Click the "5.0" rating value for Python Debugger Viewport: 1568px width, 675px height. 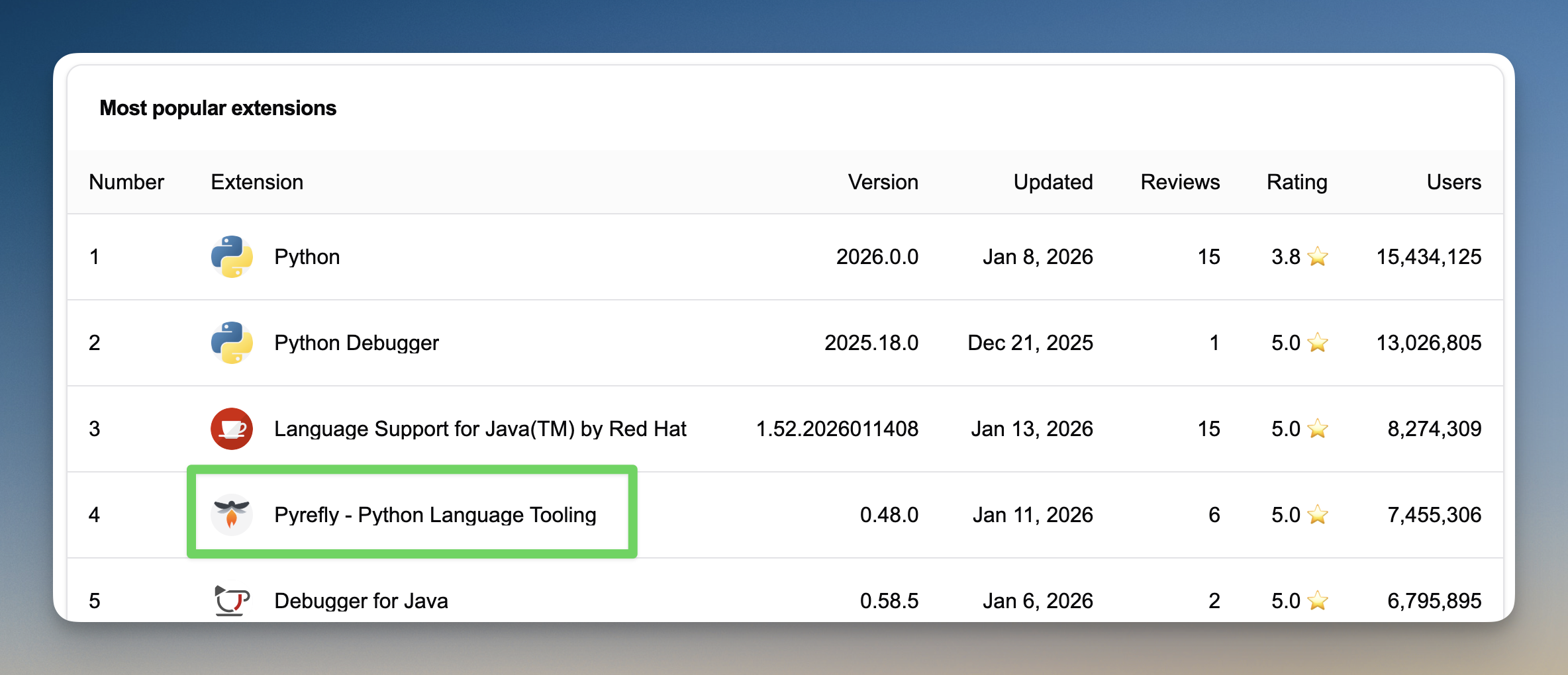point(1286,343)
